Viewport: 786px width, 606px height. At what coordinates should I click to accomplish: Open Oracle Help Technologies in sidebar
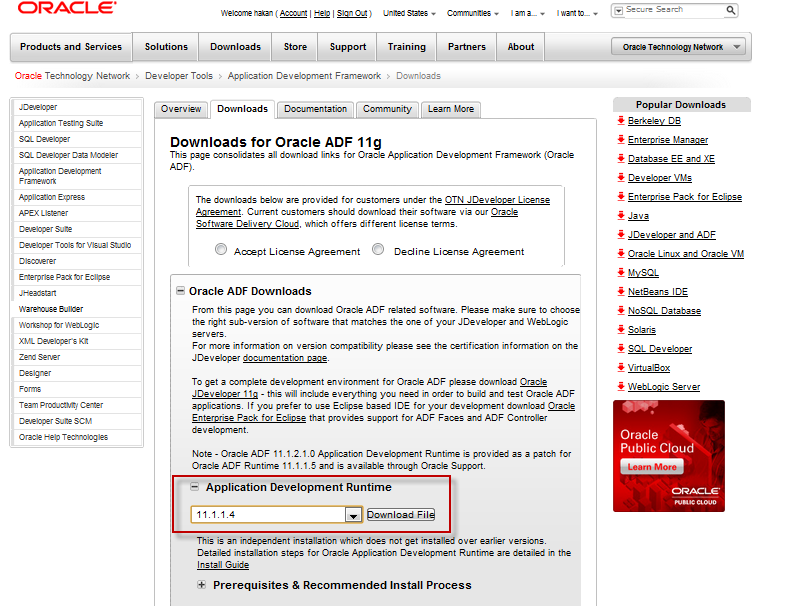[x=64, y=437]
